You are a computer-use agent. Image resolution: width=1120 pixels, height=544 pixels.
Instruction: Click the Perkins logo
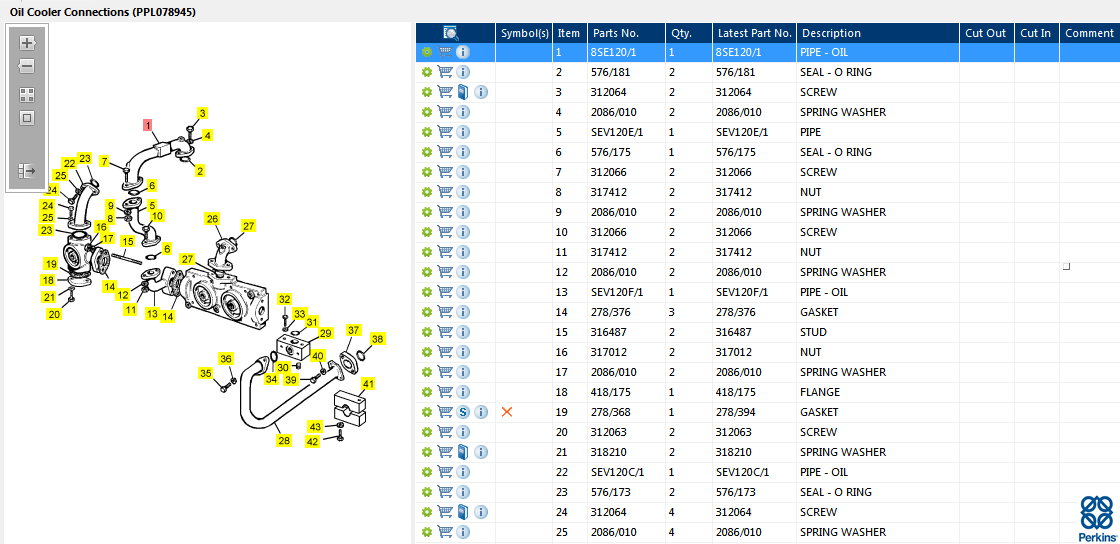(x=1098, y=519)
